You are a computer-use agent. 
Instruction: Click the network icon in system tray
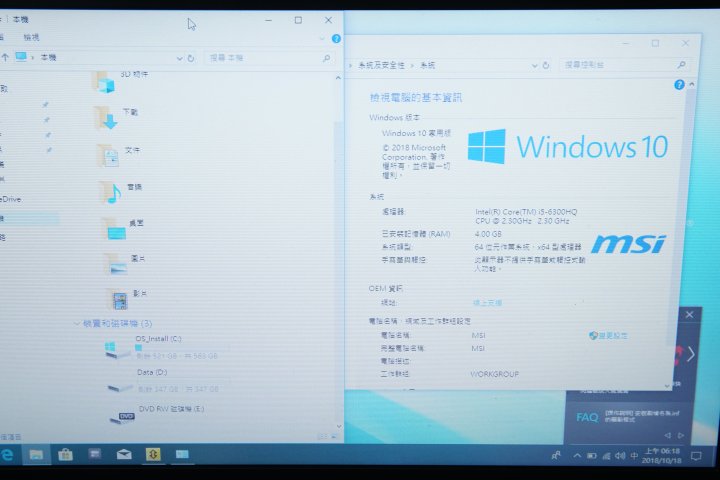coord(607,456)
